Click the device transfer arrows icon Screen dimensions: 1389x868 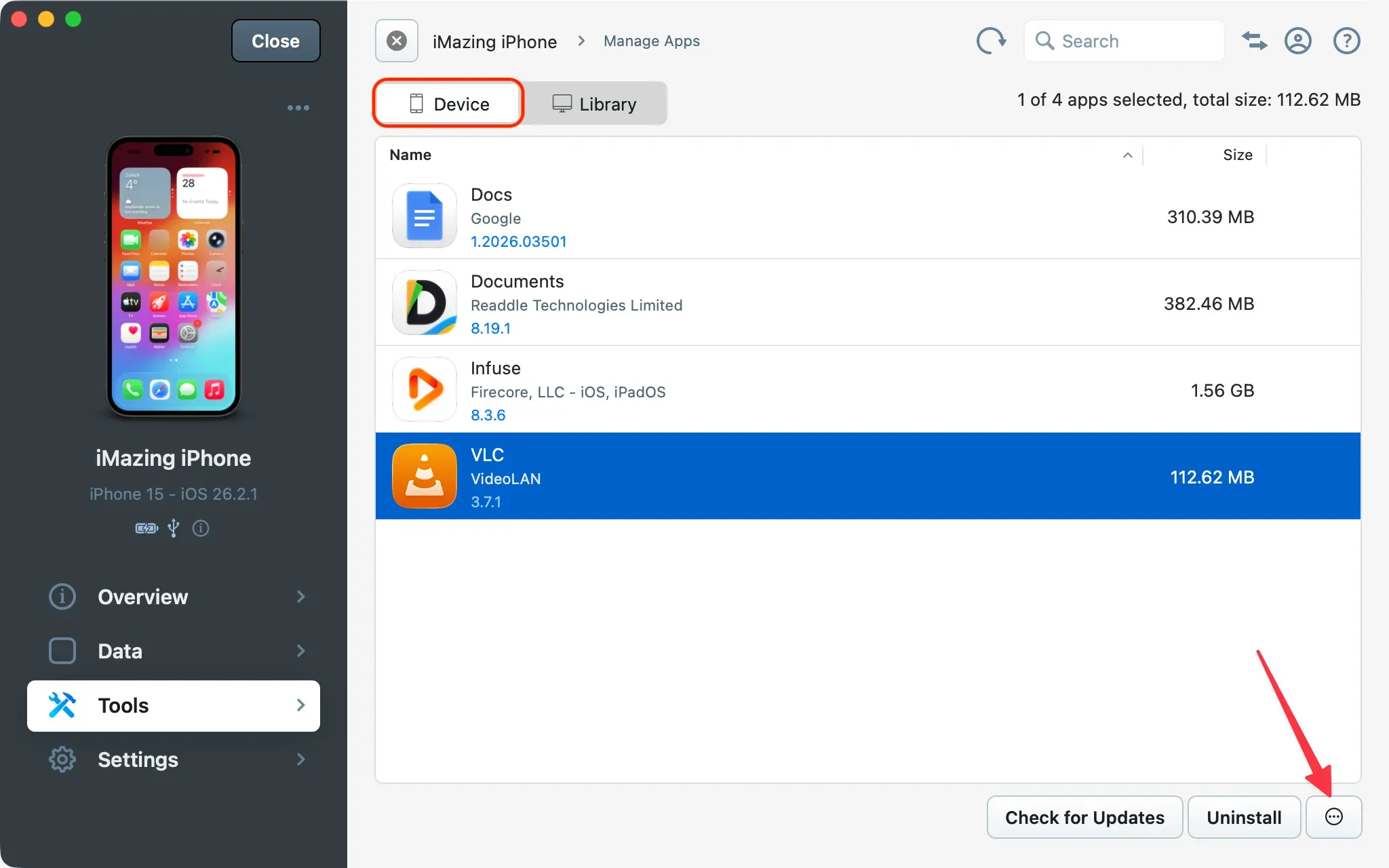click(x=1253, y=41)
